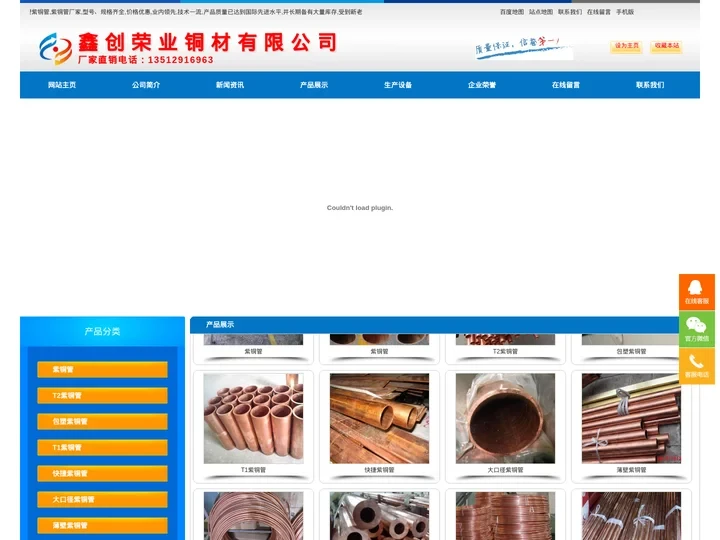Open 产品展示 in the nav bar
Viewport: 720px width, 540px height.
coord(314,85)
